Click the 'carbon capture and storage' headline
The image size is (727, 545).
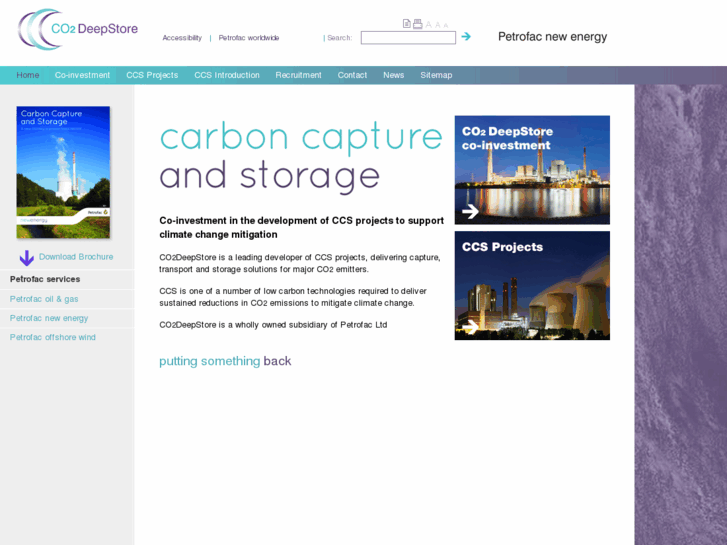[301, 157]
